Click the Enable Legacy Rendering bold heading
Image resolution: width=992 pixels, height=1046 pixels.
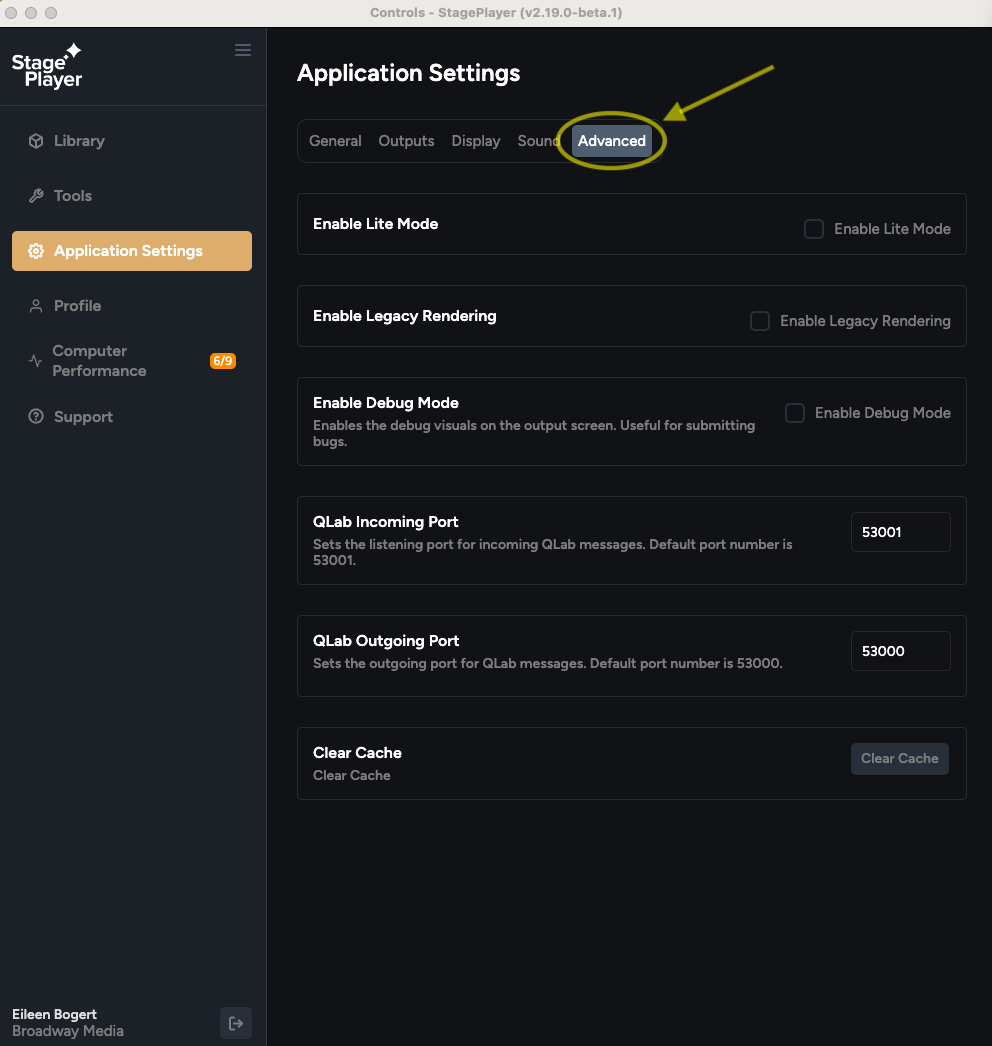tap(404, 316)
